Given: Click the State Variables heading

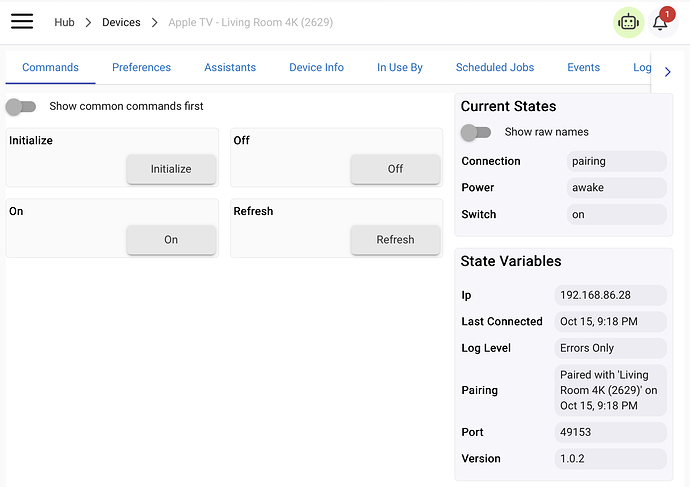Looking at the screenshot, I should tap(511, 261).
